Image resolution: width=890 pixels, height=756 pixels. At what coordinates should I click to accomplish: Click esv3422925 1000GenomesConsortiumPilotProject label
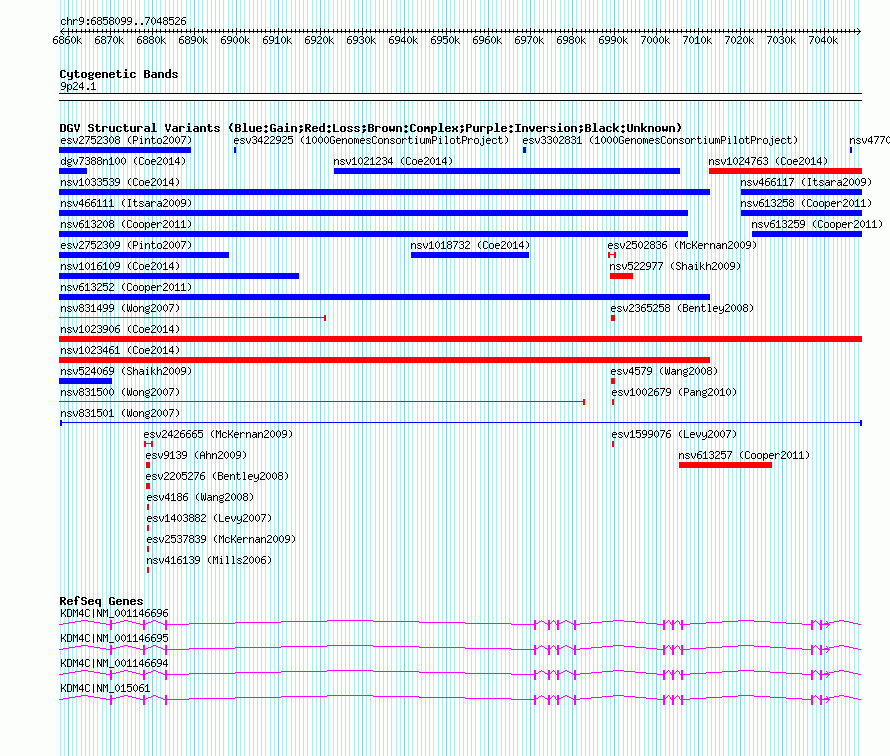[x=371, y=140]
